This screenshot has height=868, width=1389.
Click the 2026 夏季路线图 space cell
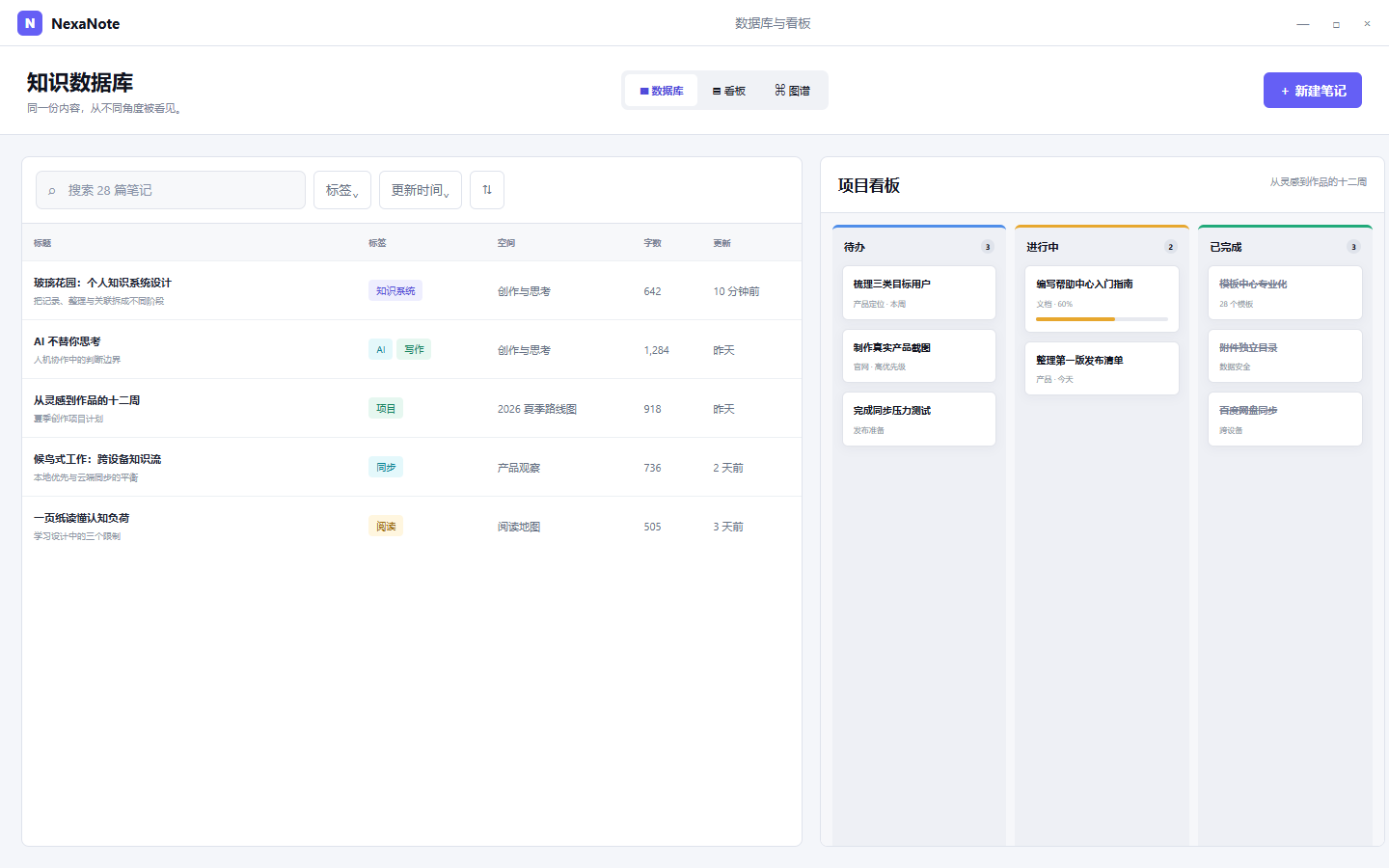(x=537, y=409)
